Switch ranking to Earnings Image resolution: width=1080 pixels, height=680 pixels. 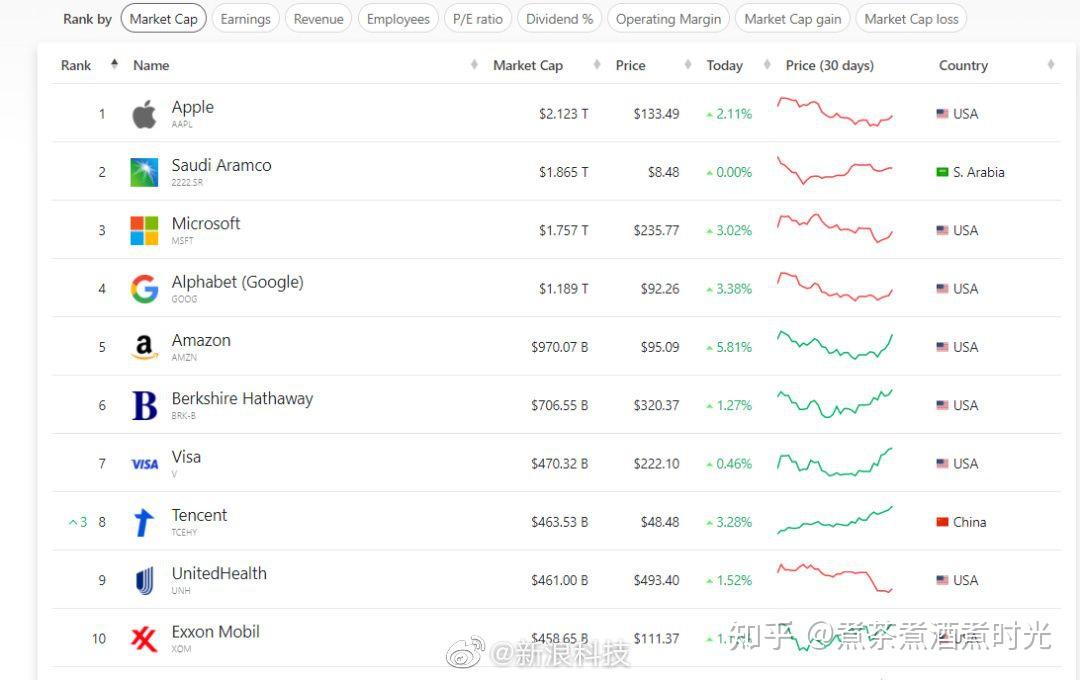(x=245, y=19)
